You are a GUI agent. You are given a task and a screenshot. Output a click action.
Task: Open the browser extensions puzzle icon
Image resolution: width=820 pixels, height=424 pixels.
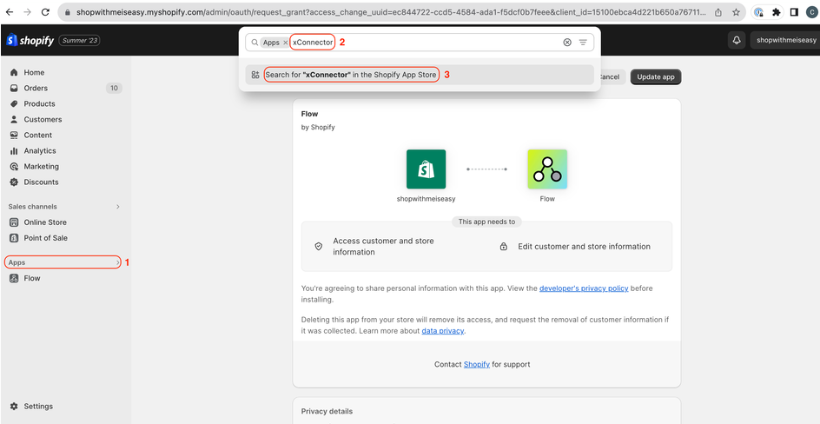[776, 12]
